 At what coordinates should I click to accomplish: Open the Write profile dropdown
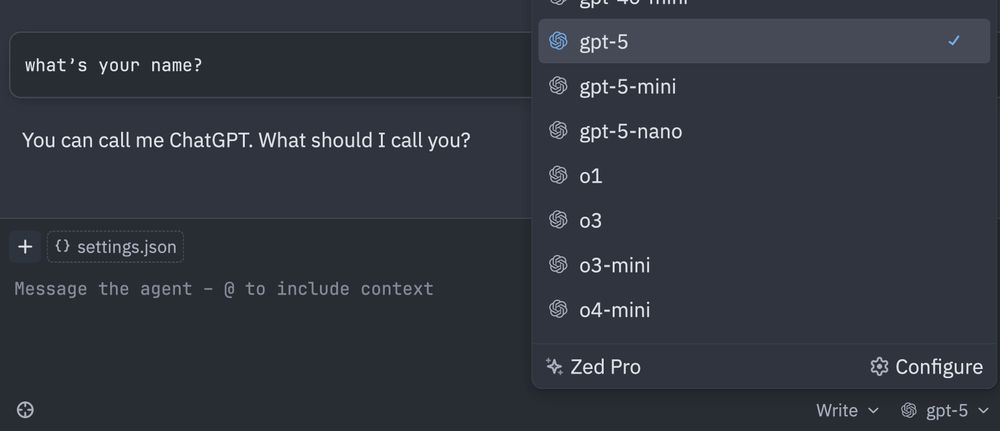pos(847,411)
